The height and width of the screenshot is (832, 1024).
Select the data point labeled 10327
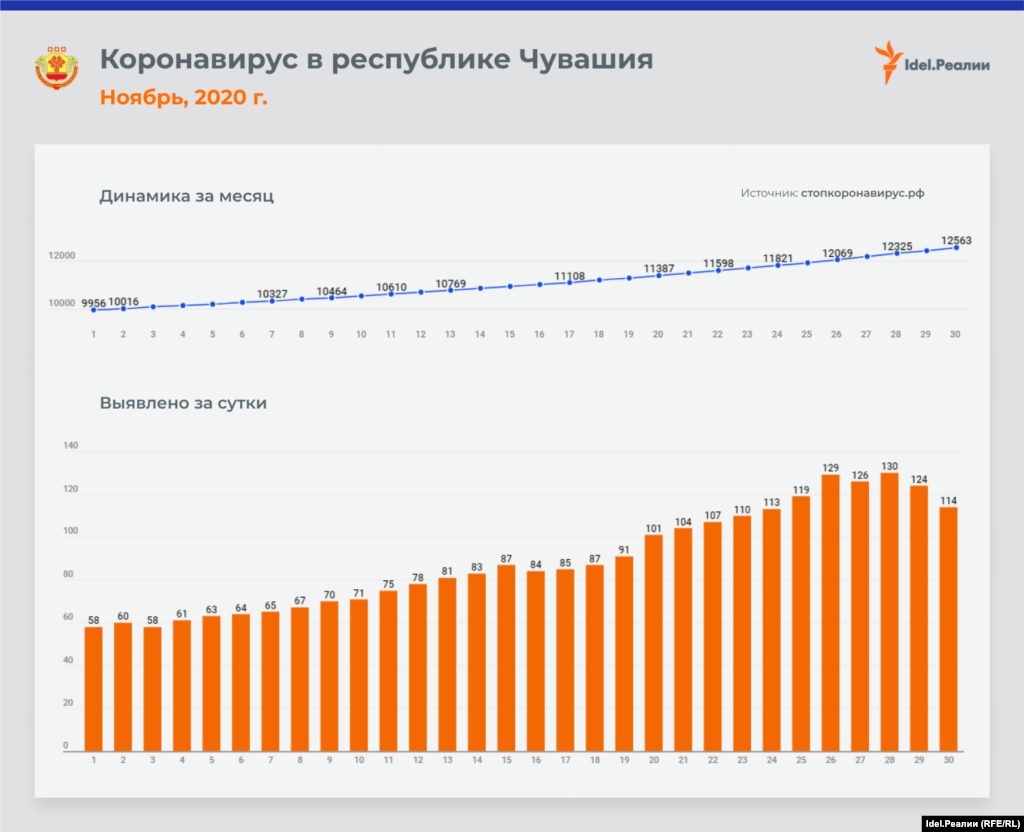(272, 300)
